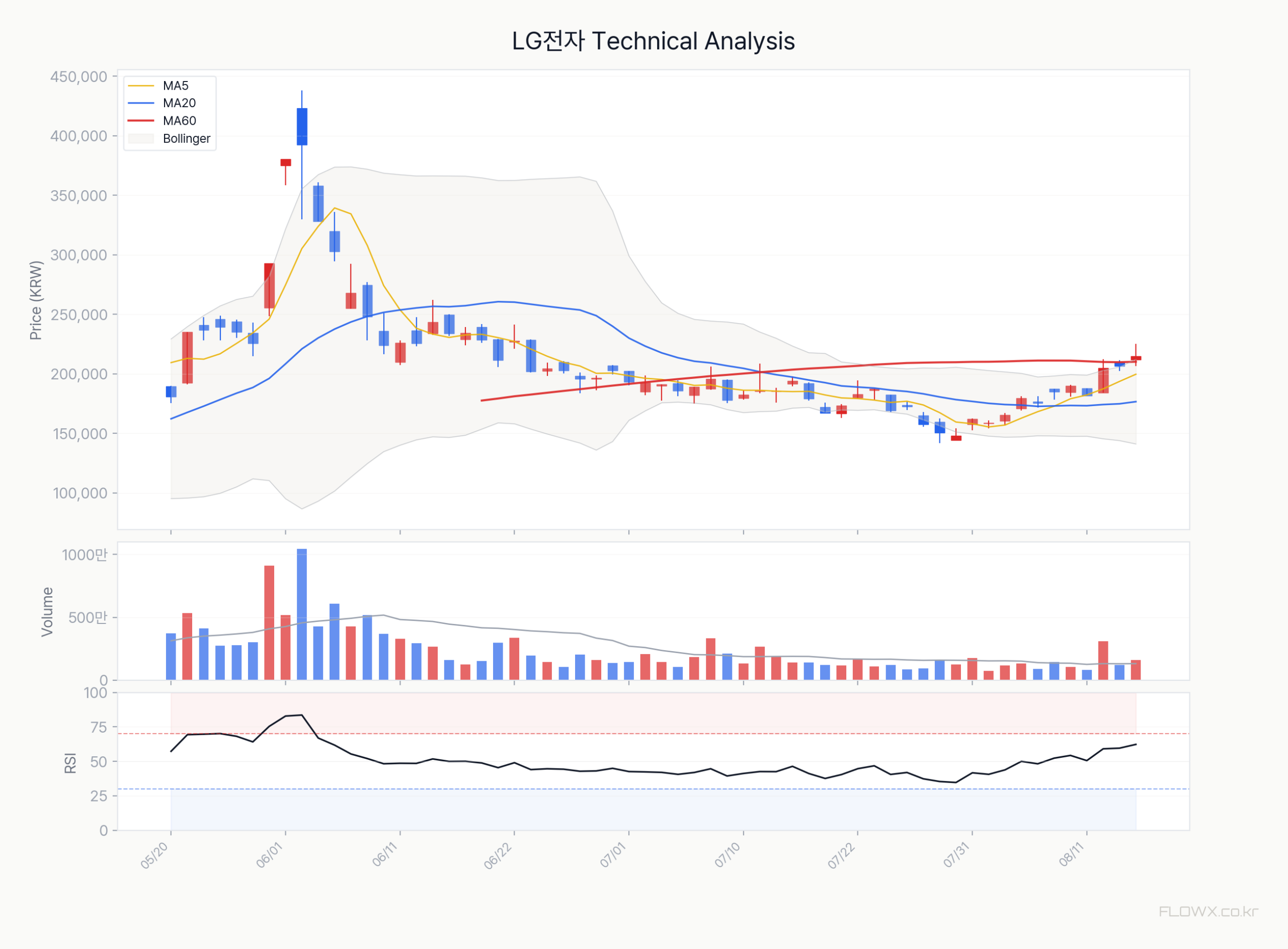Select the Bollinger legend label
The width and height of the screenshot is (1288, 949).
click(x=187, y=138)
